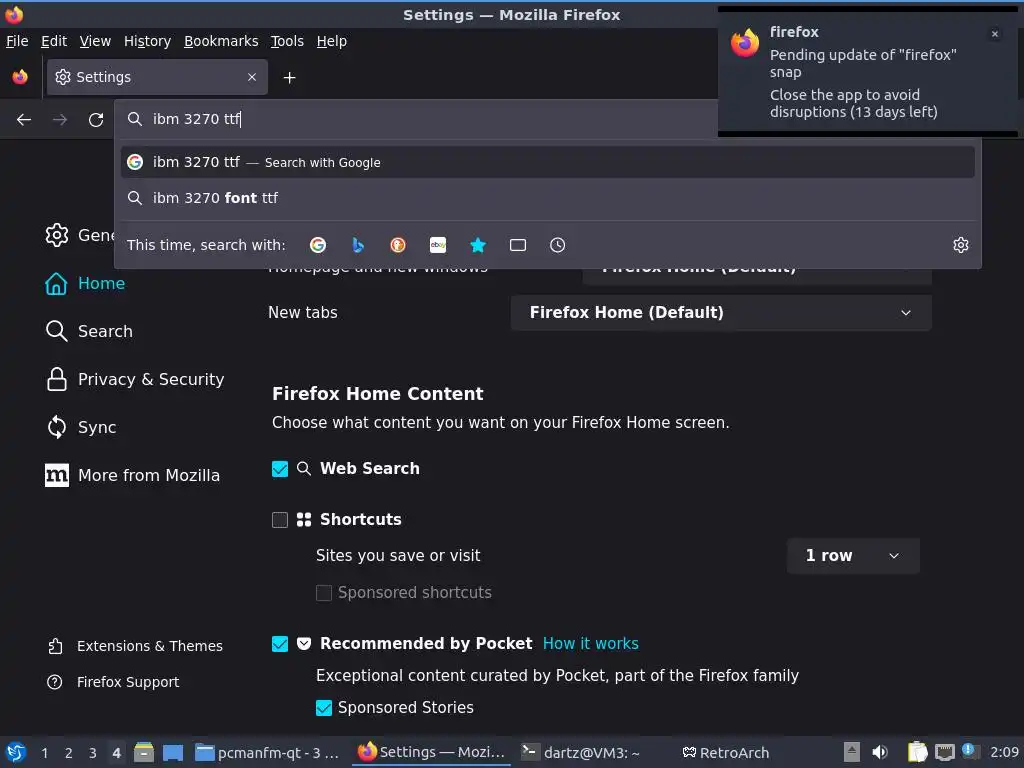This screenshot has width=1024, height=768.
Task: Switch to virtual desktop 3
Action: click(93, 753)
